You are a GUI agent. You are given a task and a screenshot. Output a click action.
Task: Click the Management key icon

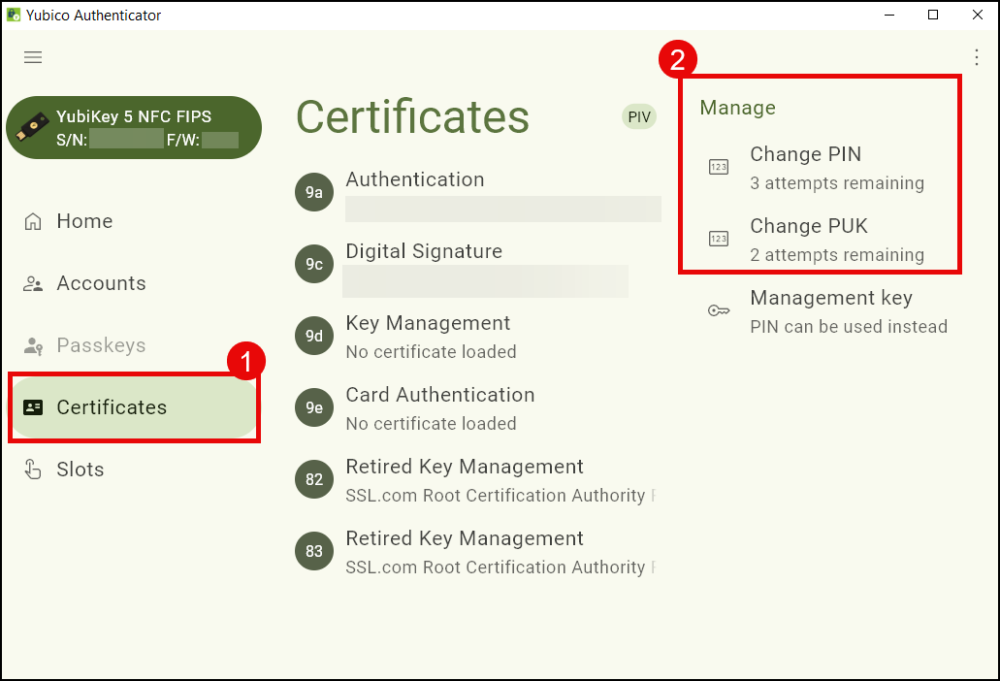[x=718, y=311]
